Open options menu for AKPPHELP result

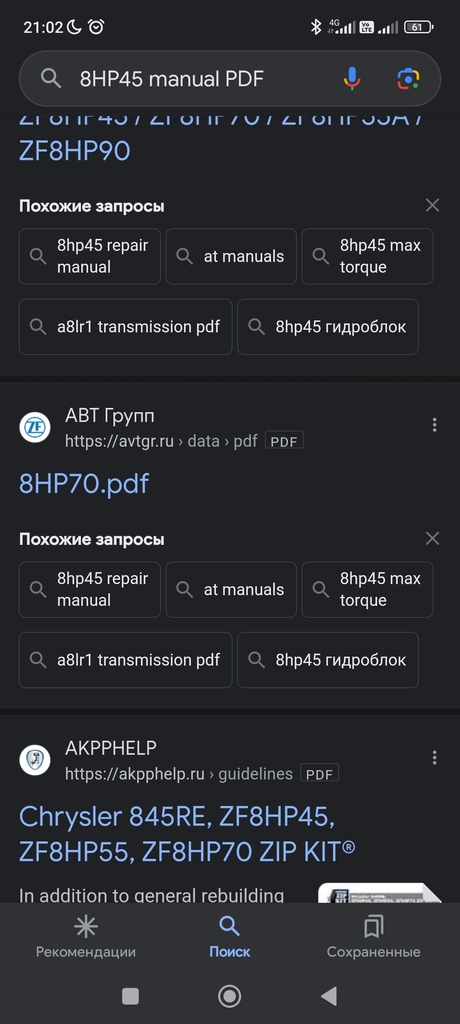[434, 758]
